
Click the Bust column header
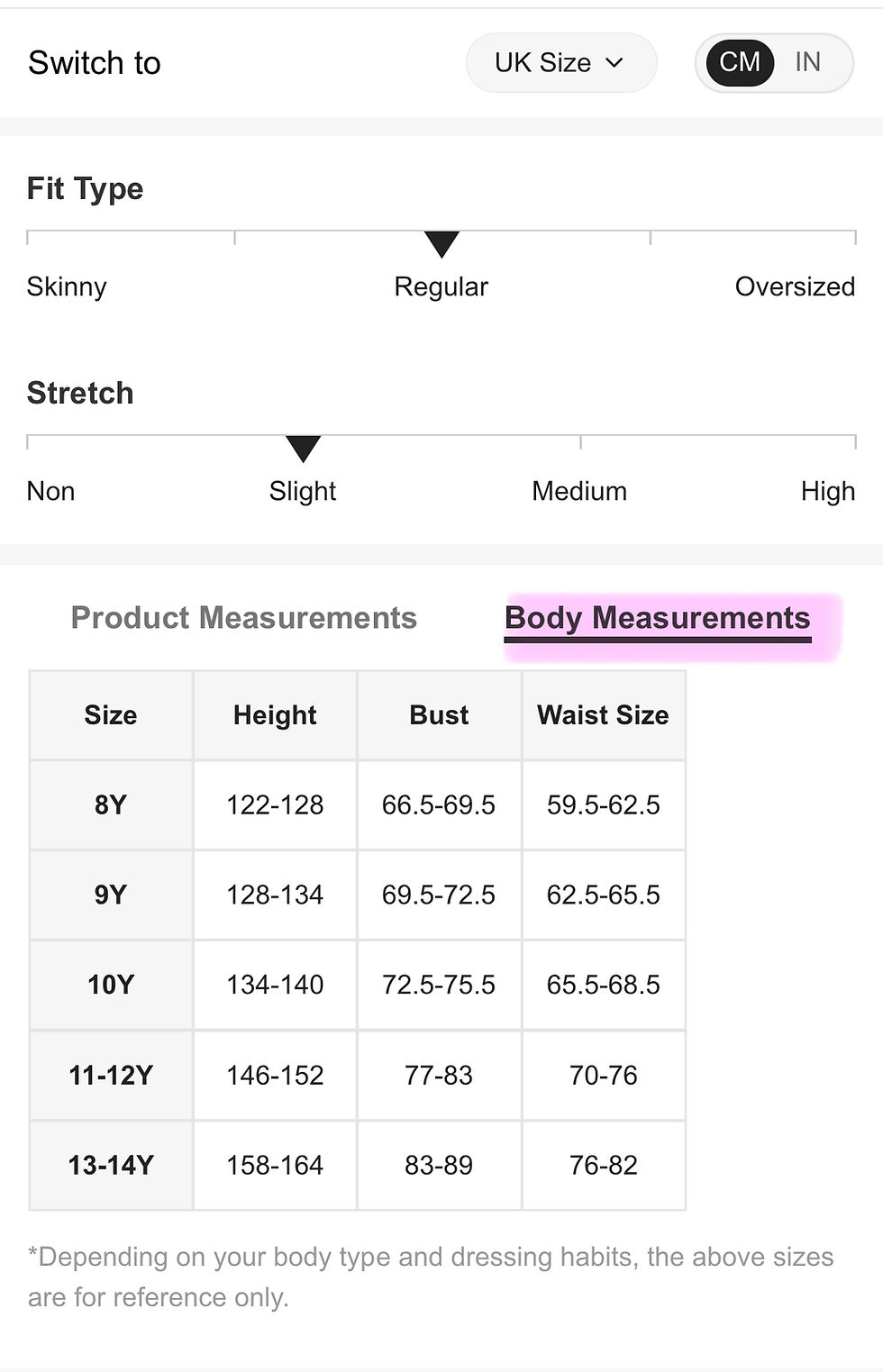439,715
